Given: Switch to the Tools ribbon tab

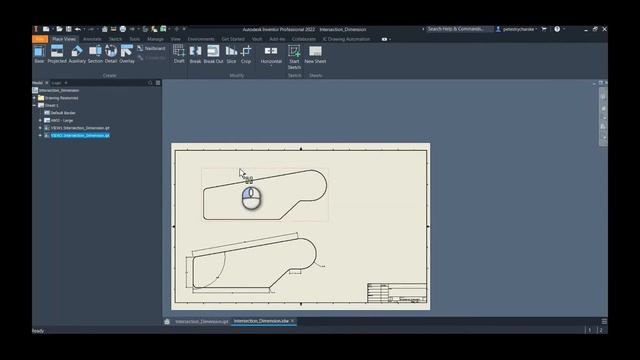Looking at the screenshot, I should click(x=135, y=39).
